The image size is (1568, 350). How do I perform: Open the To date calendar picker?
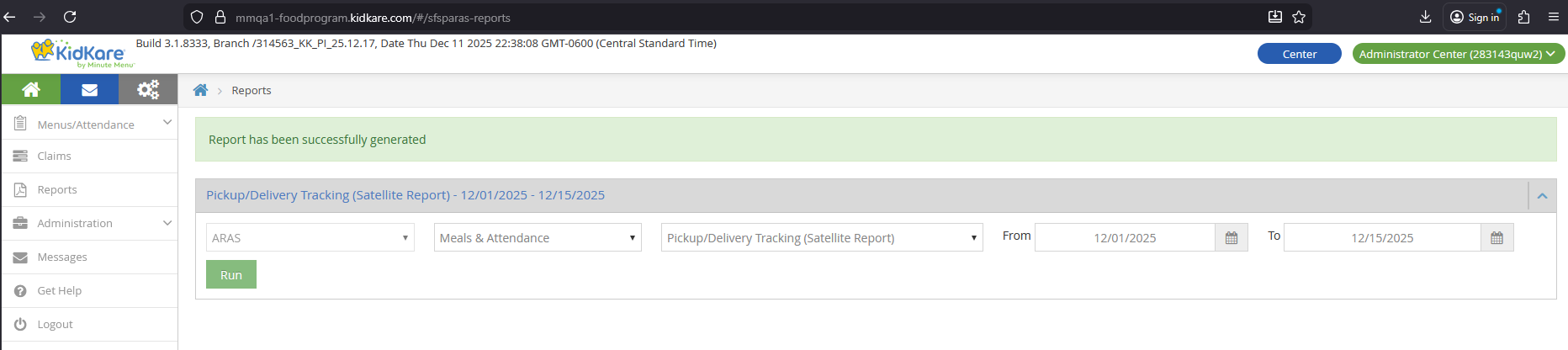tap(1496, 238)
